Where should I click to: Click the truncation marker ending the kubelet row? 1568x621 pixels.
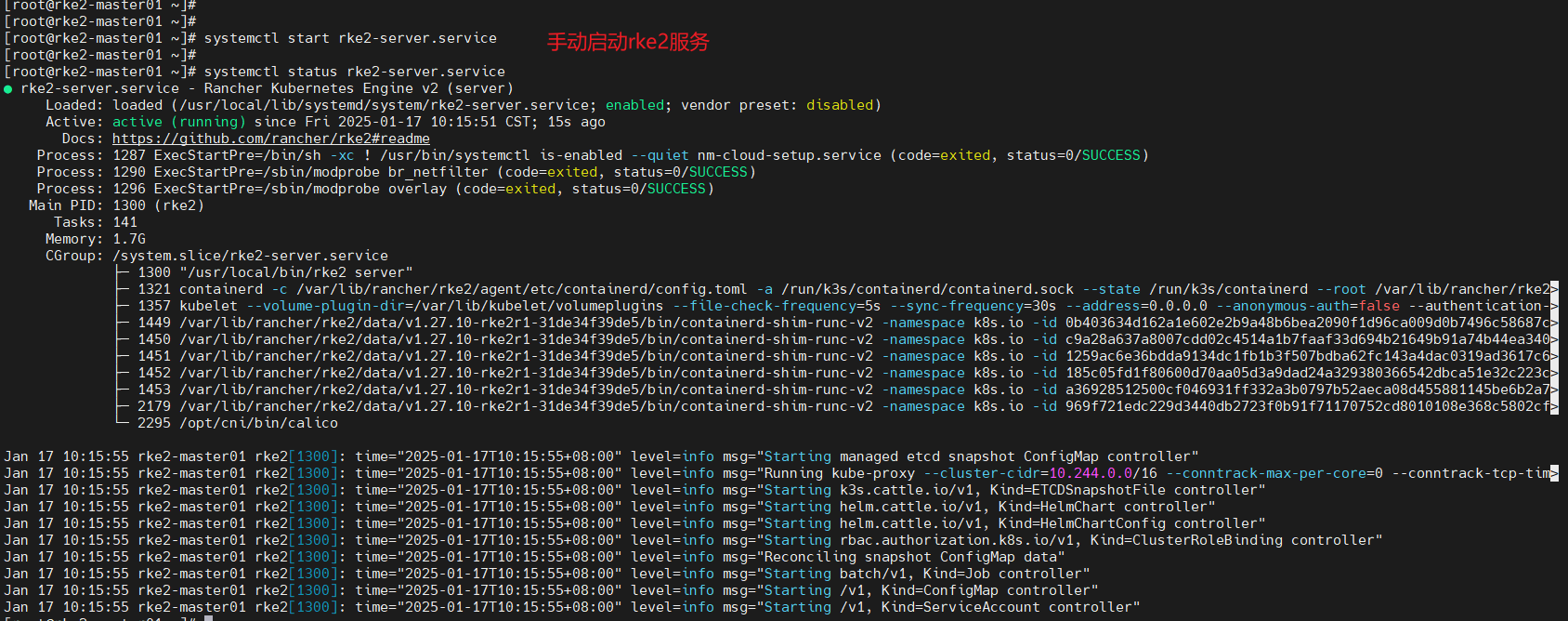(x=1554, y=307)
